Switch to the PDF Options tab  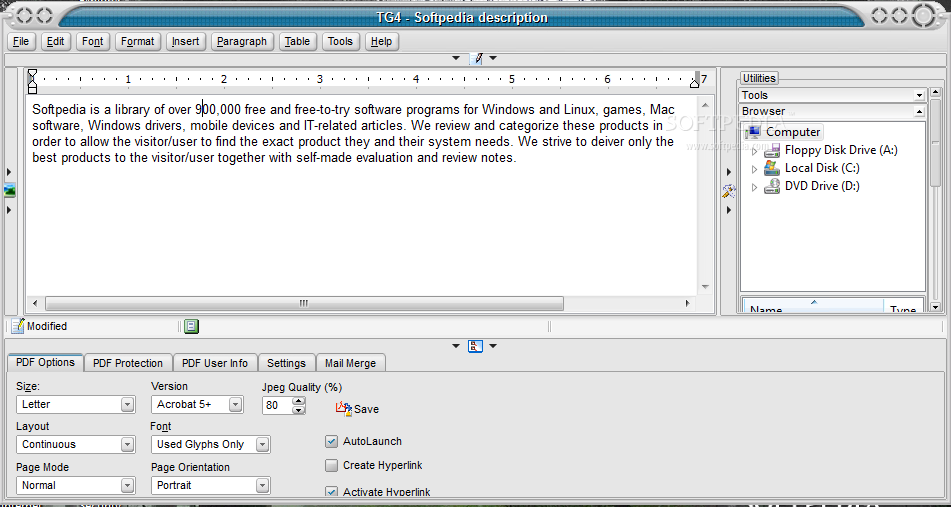pos(45,363)
